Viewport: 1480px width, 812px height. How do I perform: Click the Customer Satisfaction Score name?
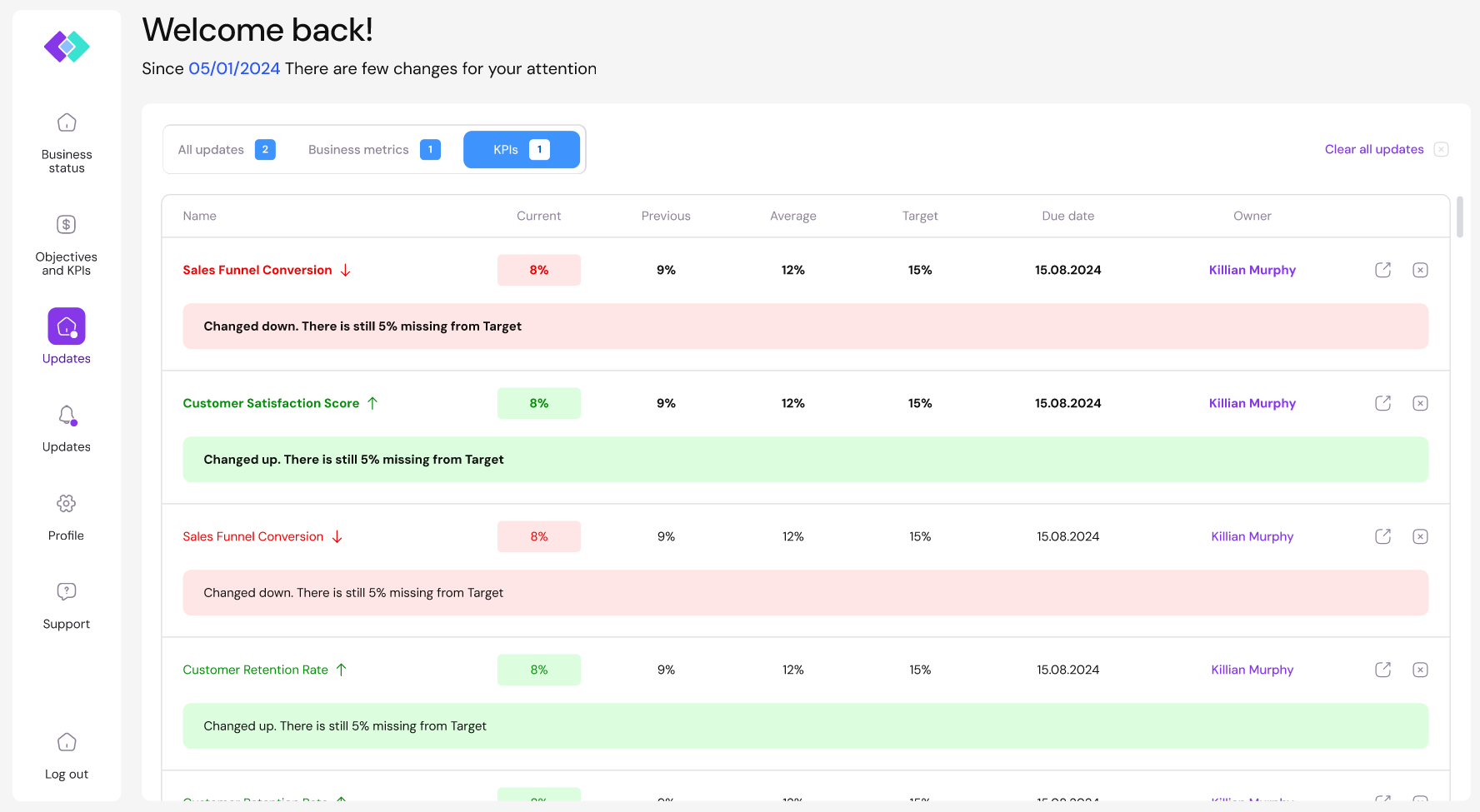(x=271, y=403)
